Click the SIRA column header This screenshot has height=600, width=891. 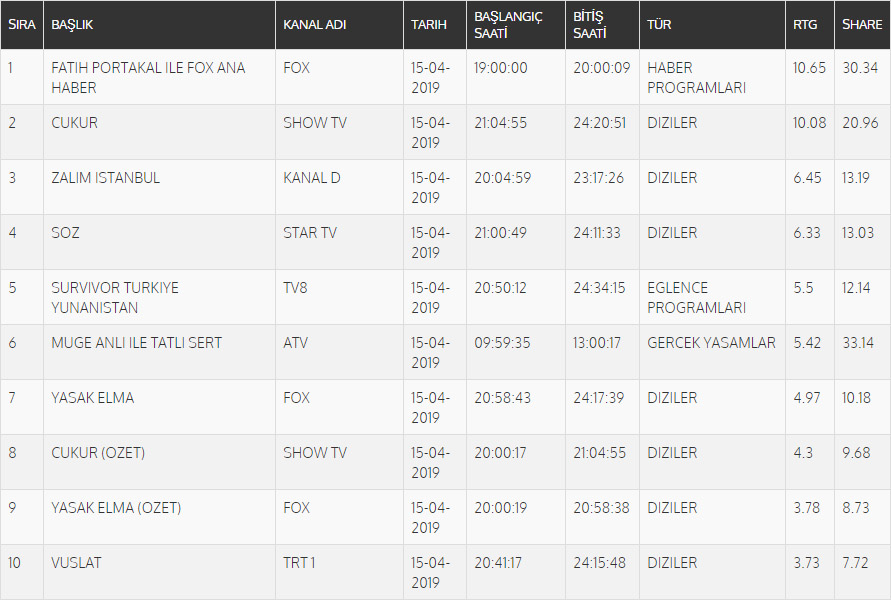coord(21,25)
